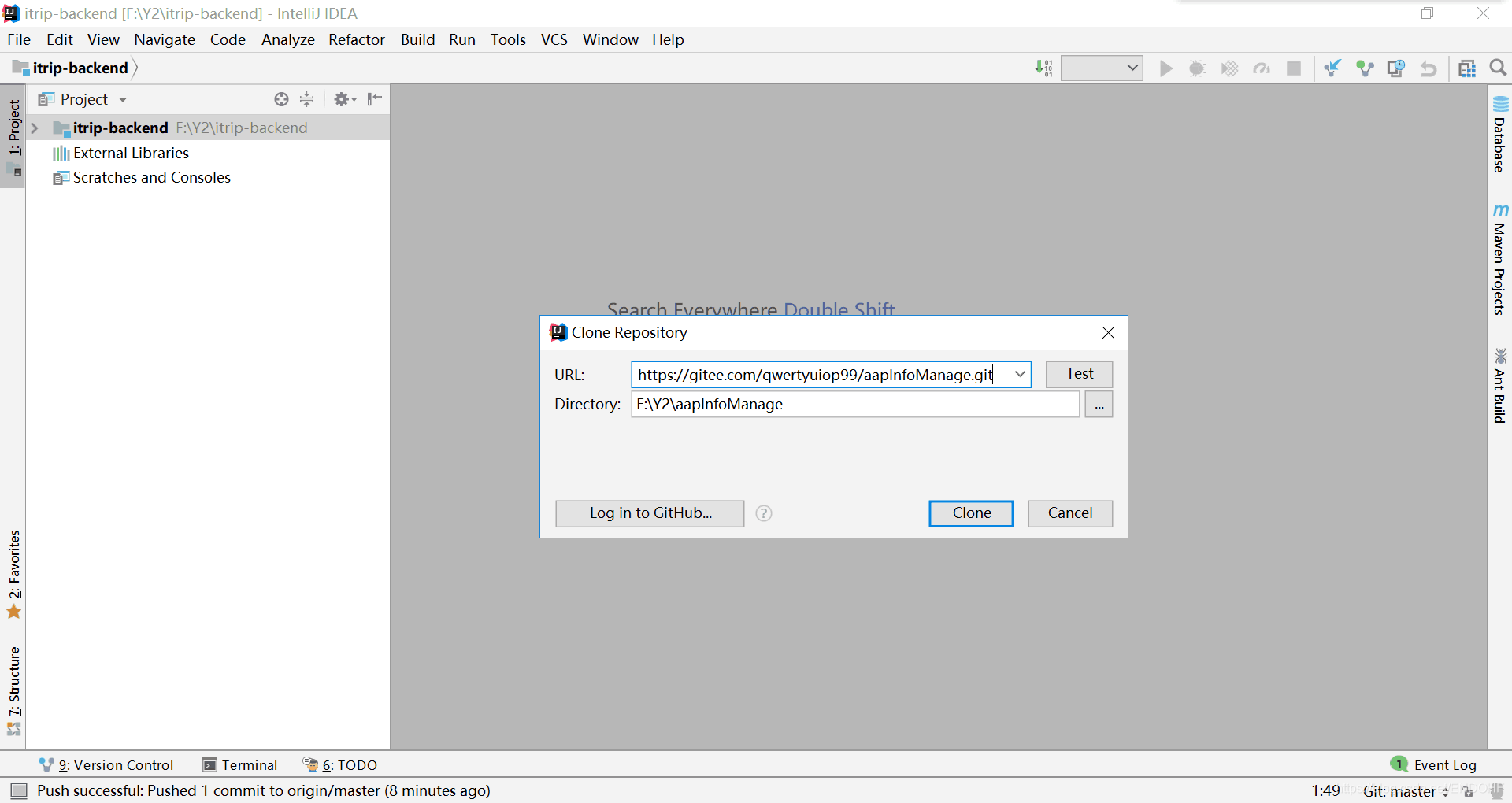Click the Cancel button
This screenshot has height=803, width=1512.
(x=1070, y=513)
